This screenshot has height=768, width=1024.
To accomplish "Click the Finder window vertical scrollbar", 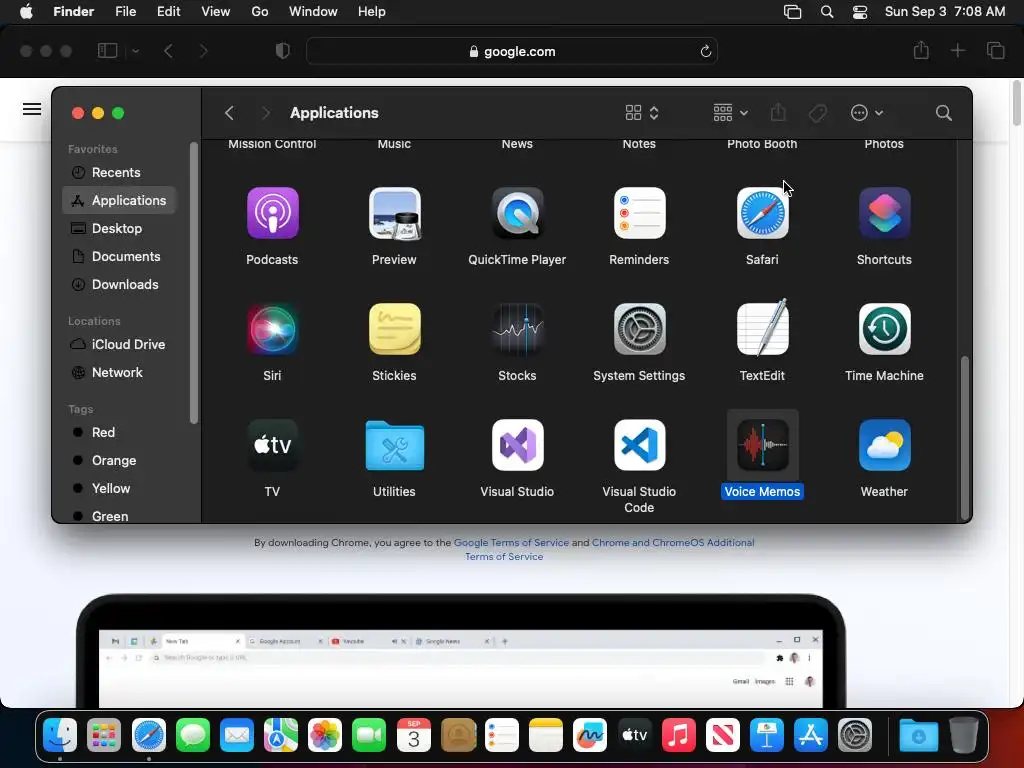I will [x=965, y=438].
